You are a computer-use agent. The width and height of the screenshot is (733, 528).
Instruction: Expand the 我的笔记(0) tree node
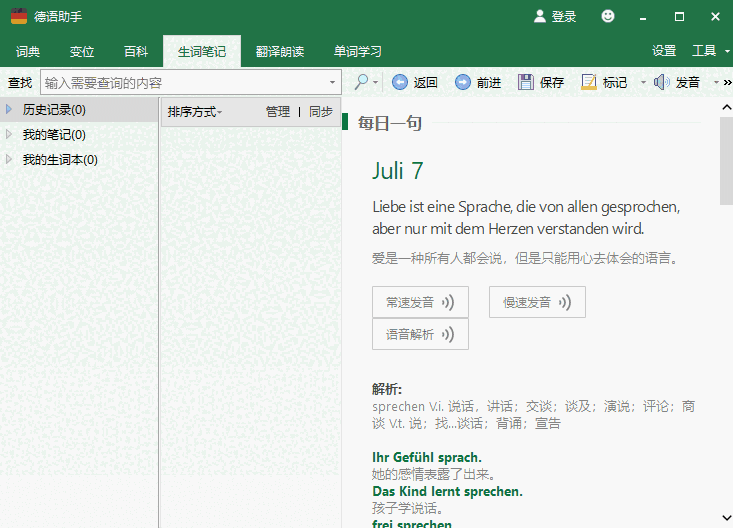[8, 135]
